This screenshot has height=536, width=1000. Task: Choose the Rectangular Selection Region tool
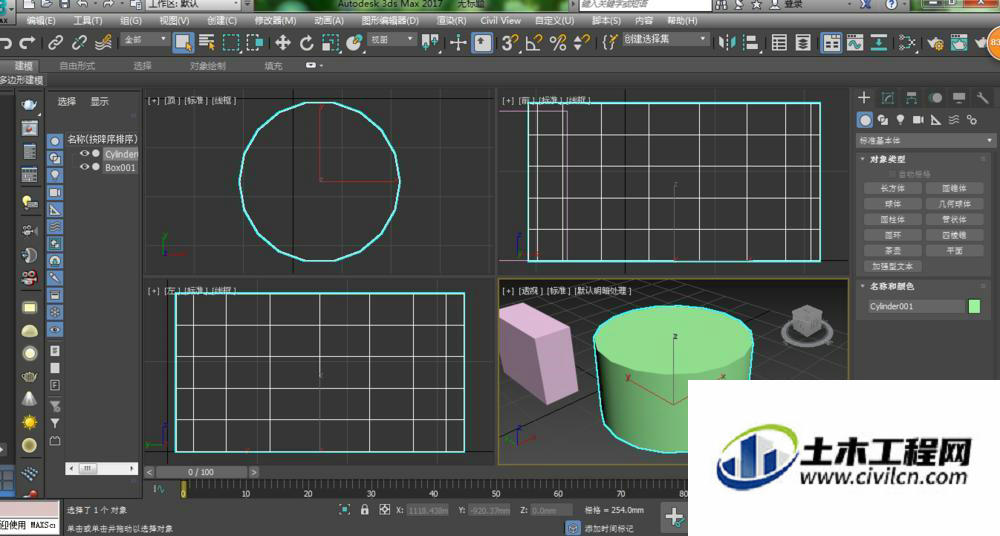(231, 43)
